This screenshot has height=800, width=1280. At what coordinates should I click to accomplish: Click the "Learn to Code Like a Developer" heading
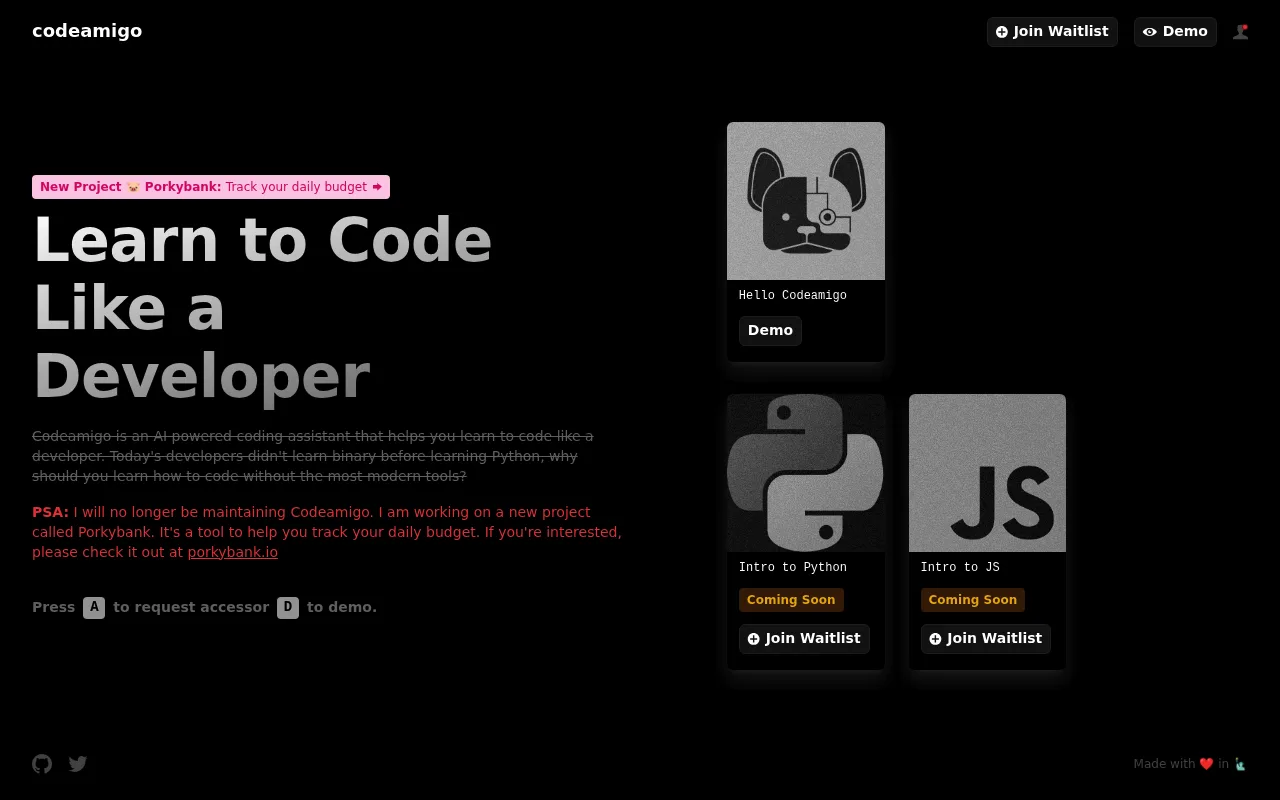pyautogui.click(x=262, y=308)
